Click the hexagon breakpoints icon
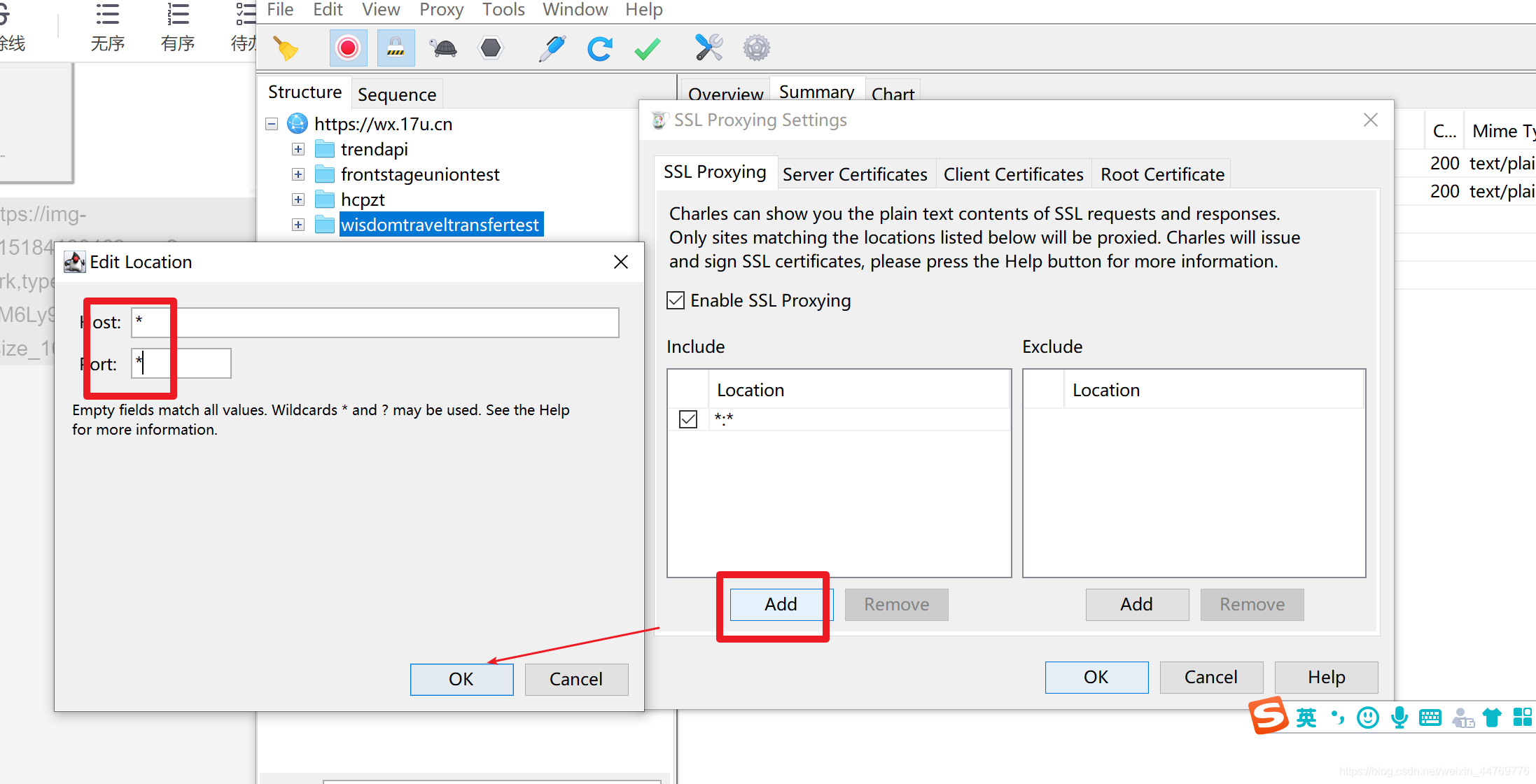 pyautogui.click(x=491, y=48)
